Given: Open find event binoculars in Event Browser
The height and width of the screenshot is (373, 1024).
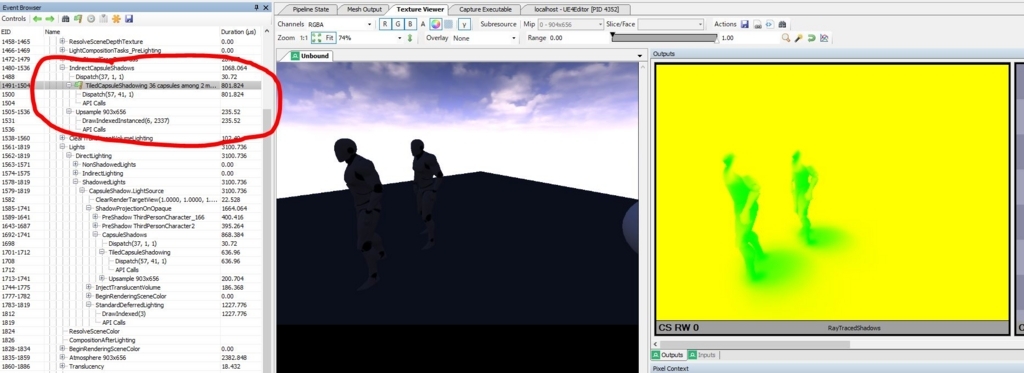Looking at the screenshot, I should tap(65, 19).
